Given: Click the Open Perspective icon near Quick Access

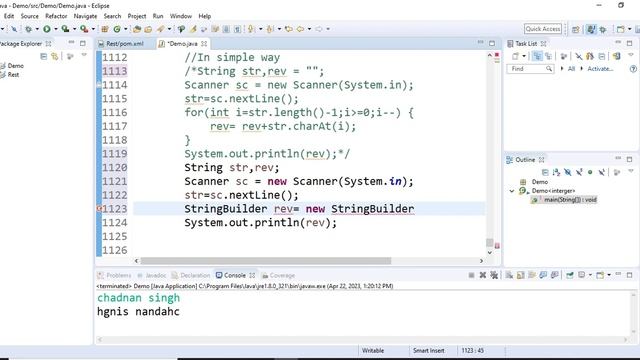Looking at the screenshot, I should point(576,29).
